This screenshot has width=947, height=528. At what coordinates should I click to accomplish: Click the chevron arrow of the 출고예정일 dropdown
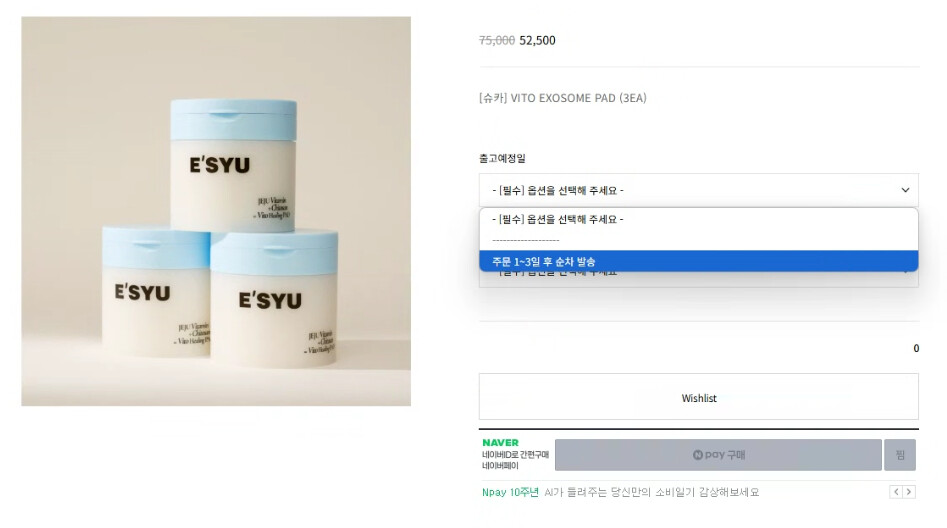(x=905, y=190)
